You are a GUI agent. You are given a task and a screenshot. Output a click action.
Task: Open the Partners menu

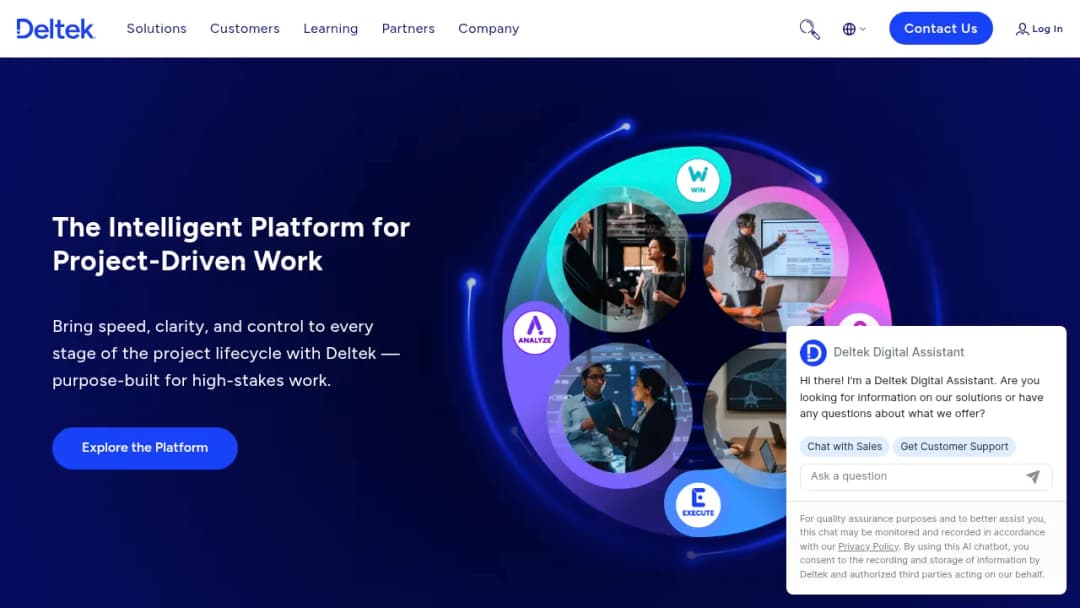point(408,29)
